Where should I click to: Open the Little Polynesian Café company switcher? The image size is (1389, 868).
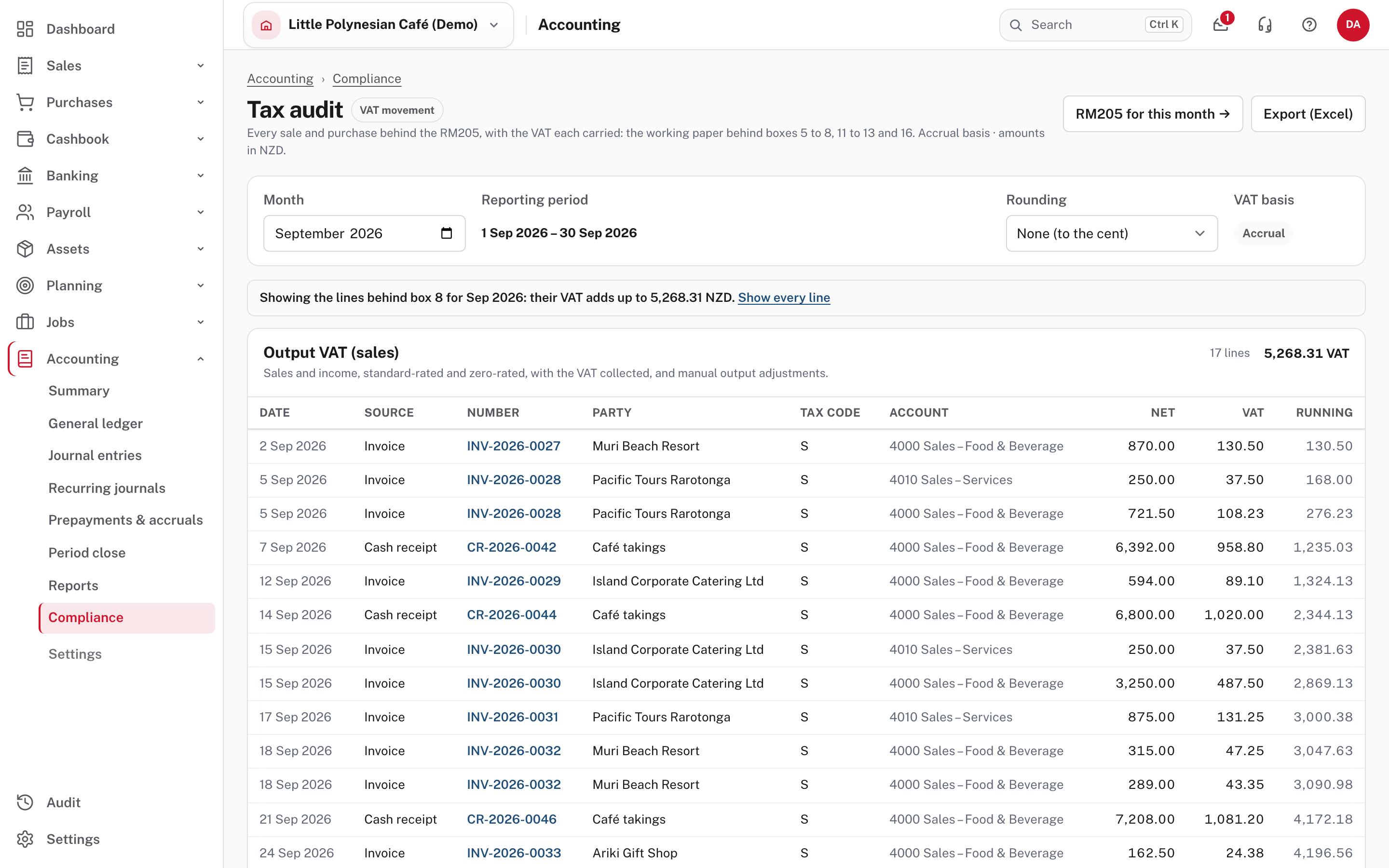(378, 25)
